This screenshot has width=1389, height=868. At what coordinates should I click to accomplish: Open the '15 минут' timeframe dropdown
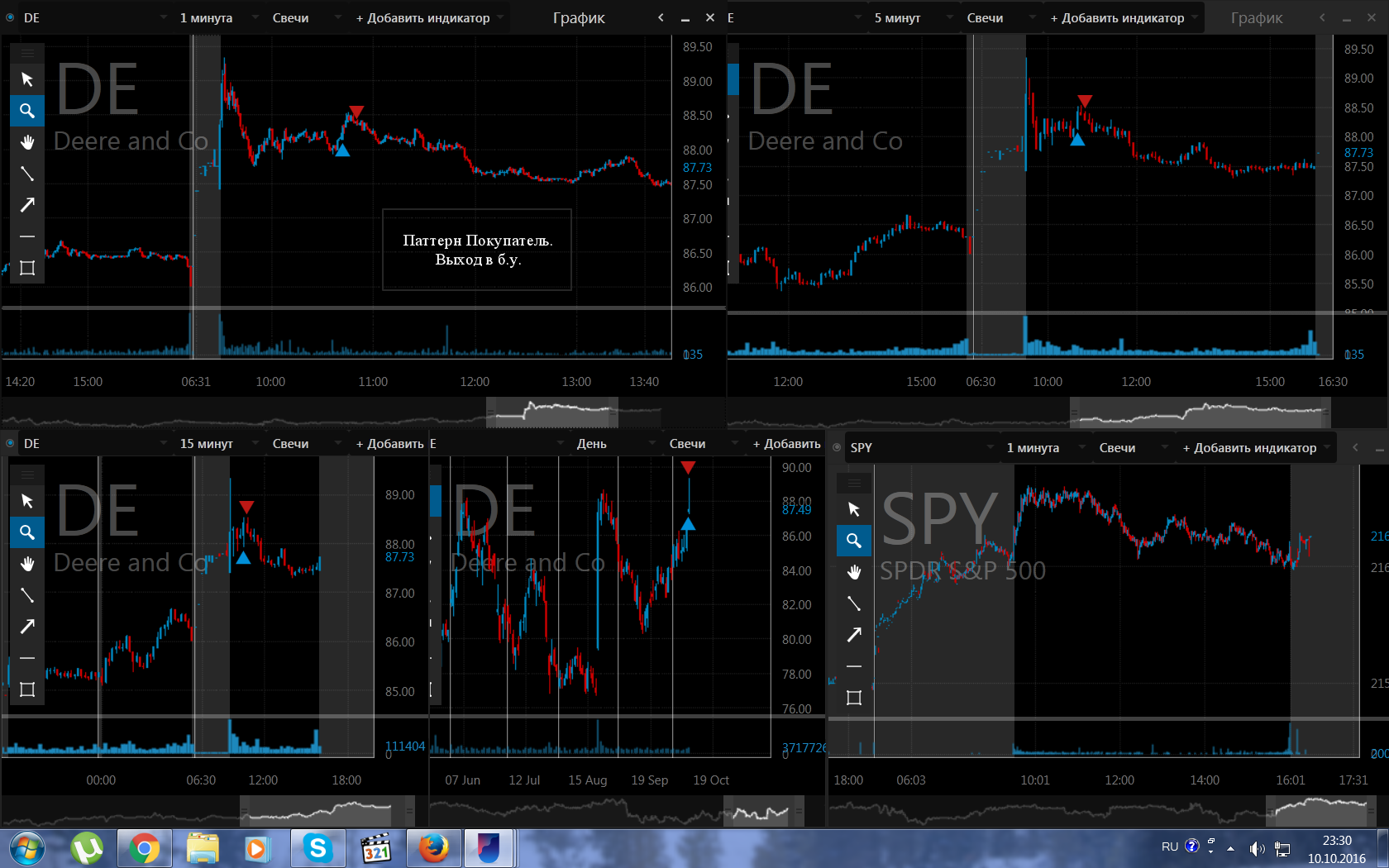coord(218,443)
